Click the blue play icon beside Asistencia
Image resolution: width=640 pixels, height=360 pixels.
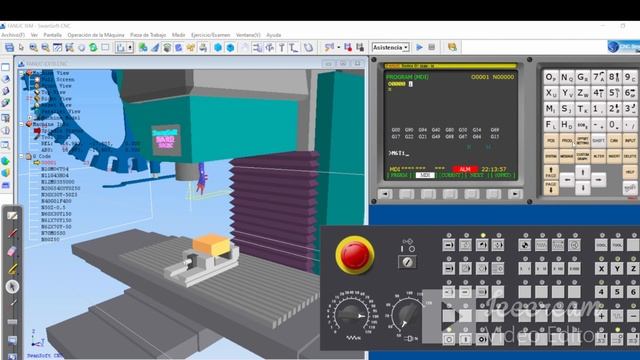(x=419, y=47)
